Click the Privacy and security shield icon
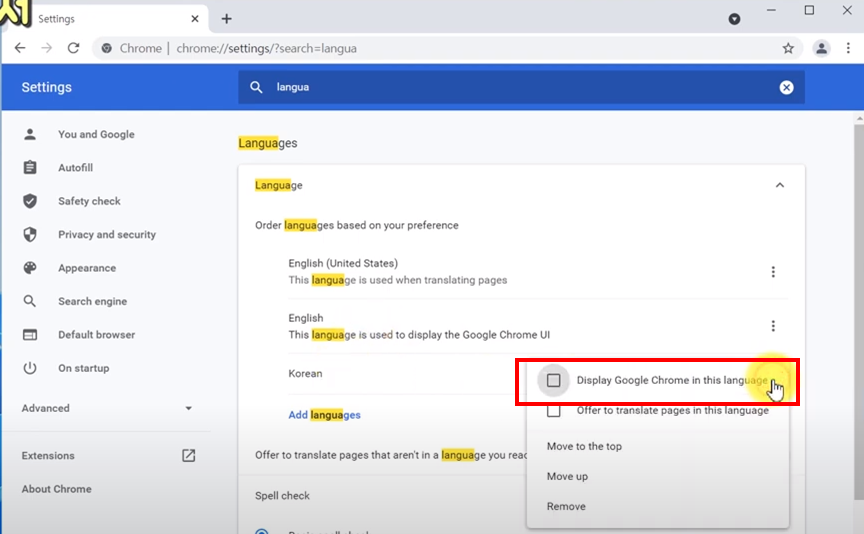This screenshot has width=864, height=534. (30, 234)
